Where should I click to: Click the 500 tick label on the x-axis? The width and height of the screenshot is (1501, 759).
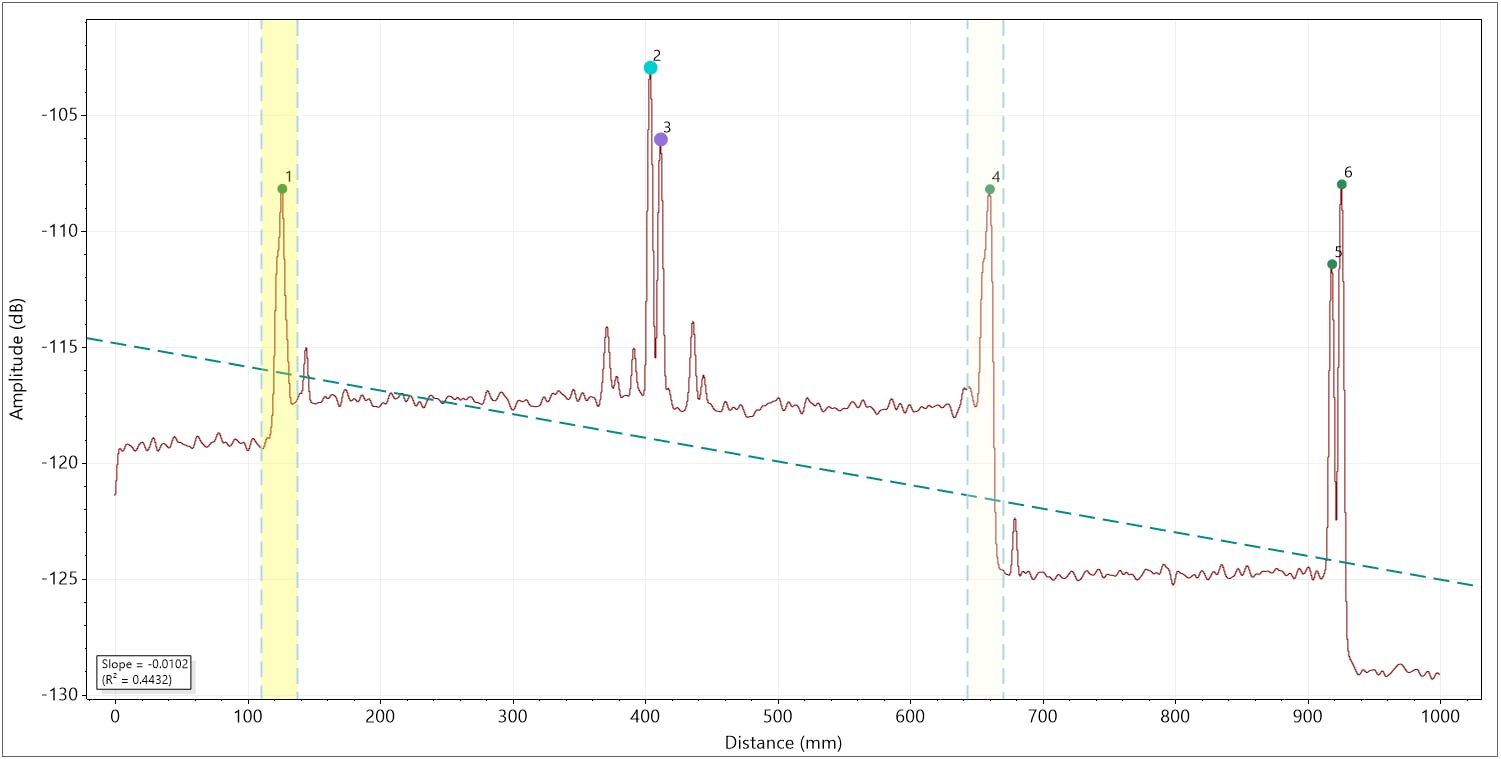pos(778,716)
